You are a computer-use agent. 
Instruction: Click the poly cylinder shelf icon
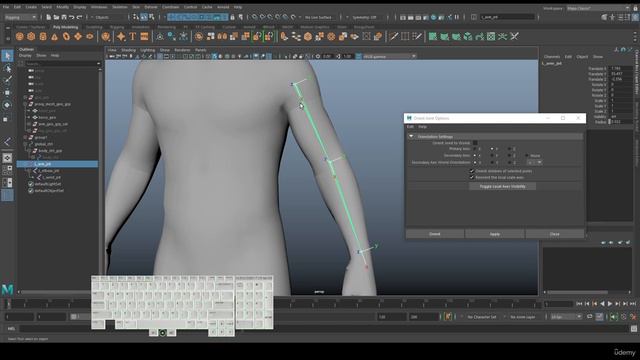pos(43,37)
